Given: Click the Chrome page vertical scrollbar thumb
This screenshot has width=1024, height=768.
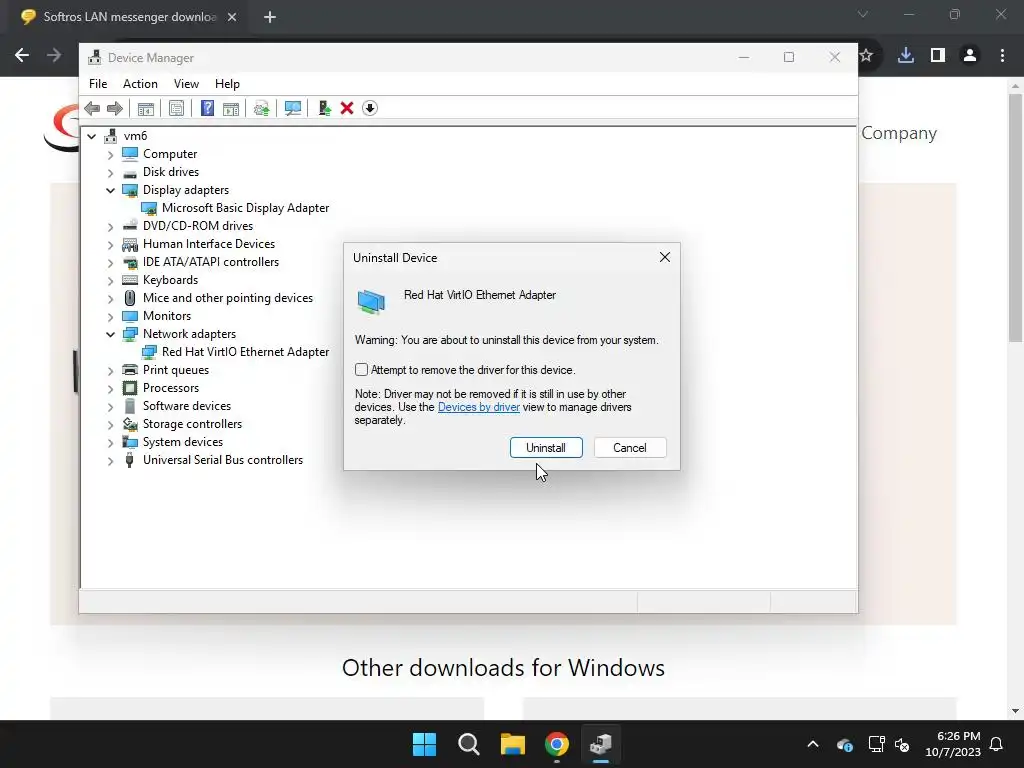Looking at the screenshot, I should pyautogui.click(x=1015, y=217).
